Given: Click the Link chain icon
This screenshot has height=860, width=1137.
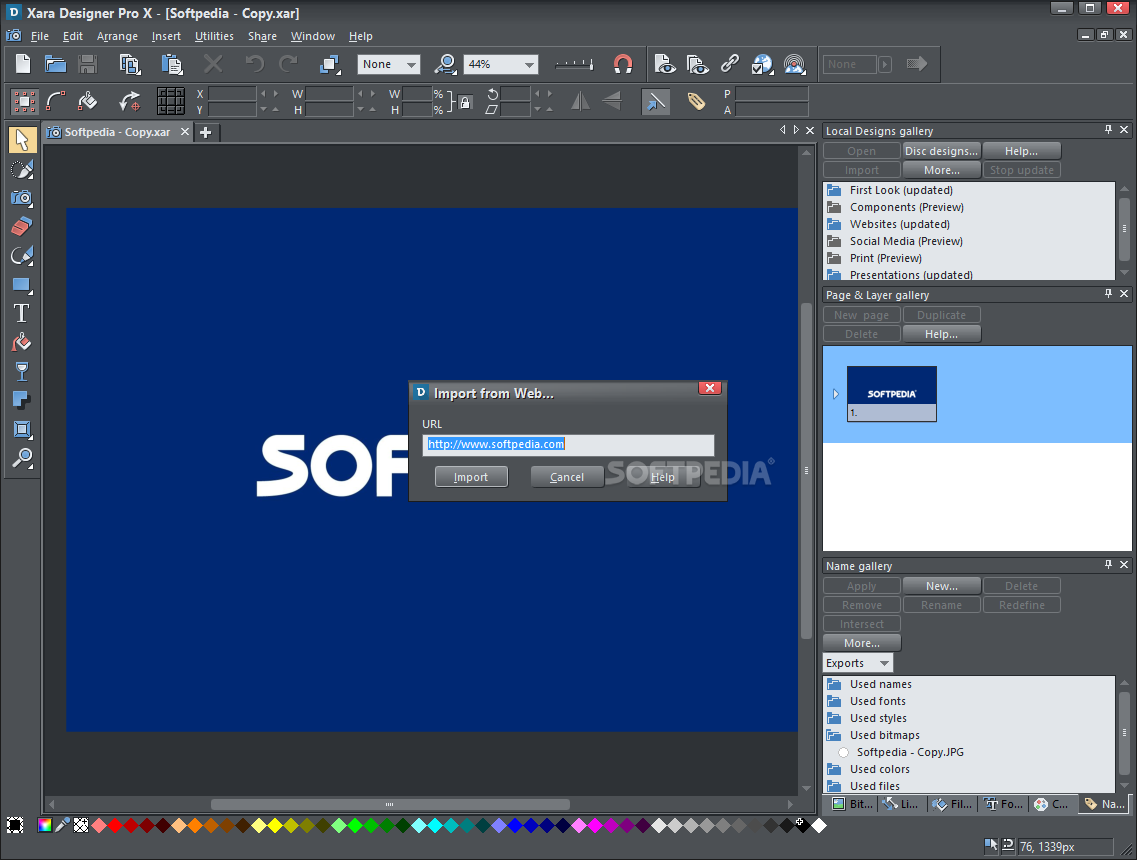Looking at the screenshot, I should point(729,64).
